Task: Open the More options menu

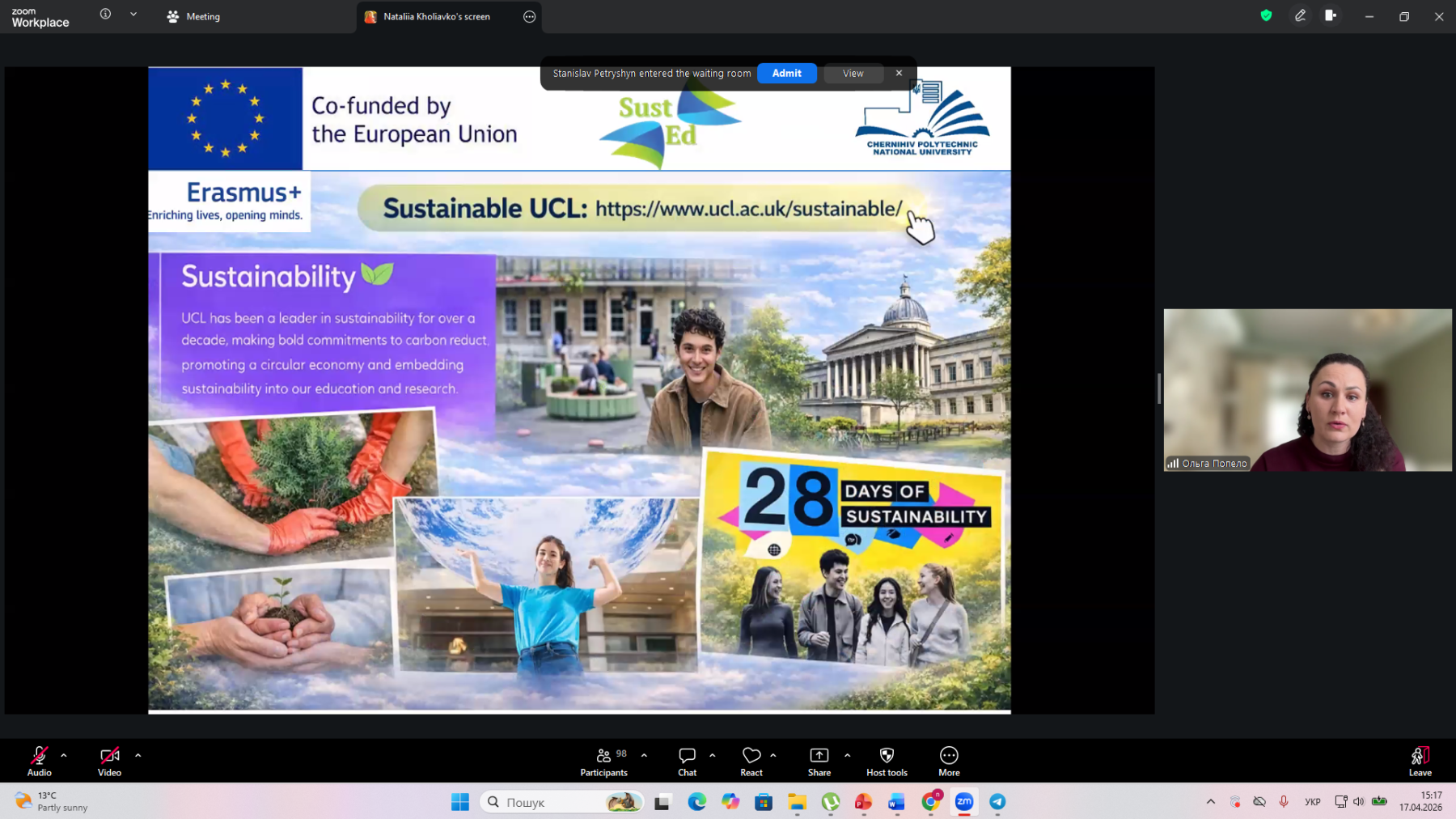Action: tap(949, 761)
